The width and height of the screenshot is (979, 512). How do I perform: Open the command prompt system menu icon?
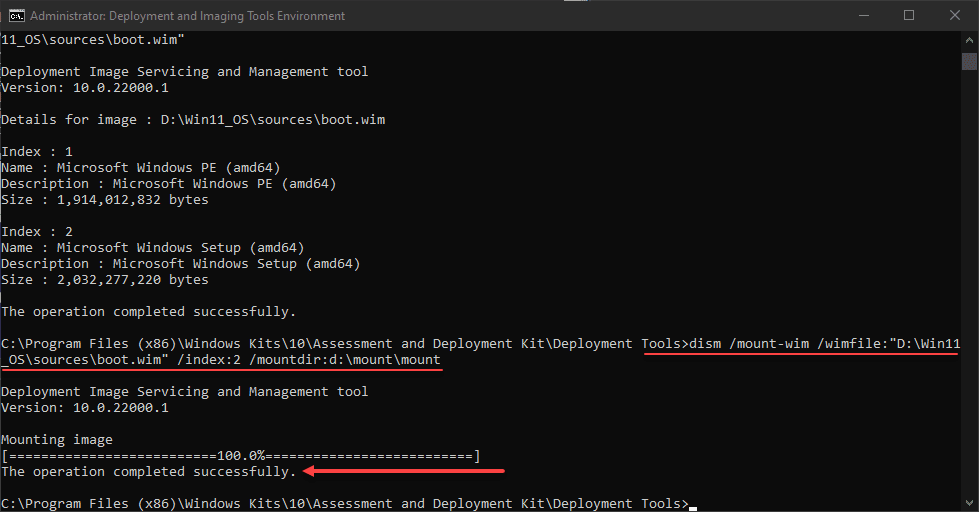point(15,15)
